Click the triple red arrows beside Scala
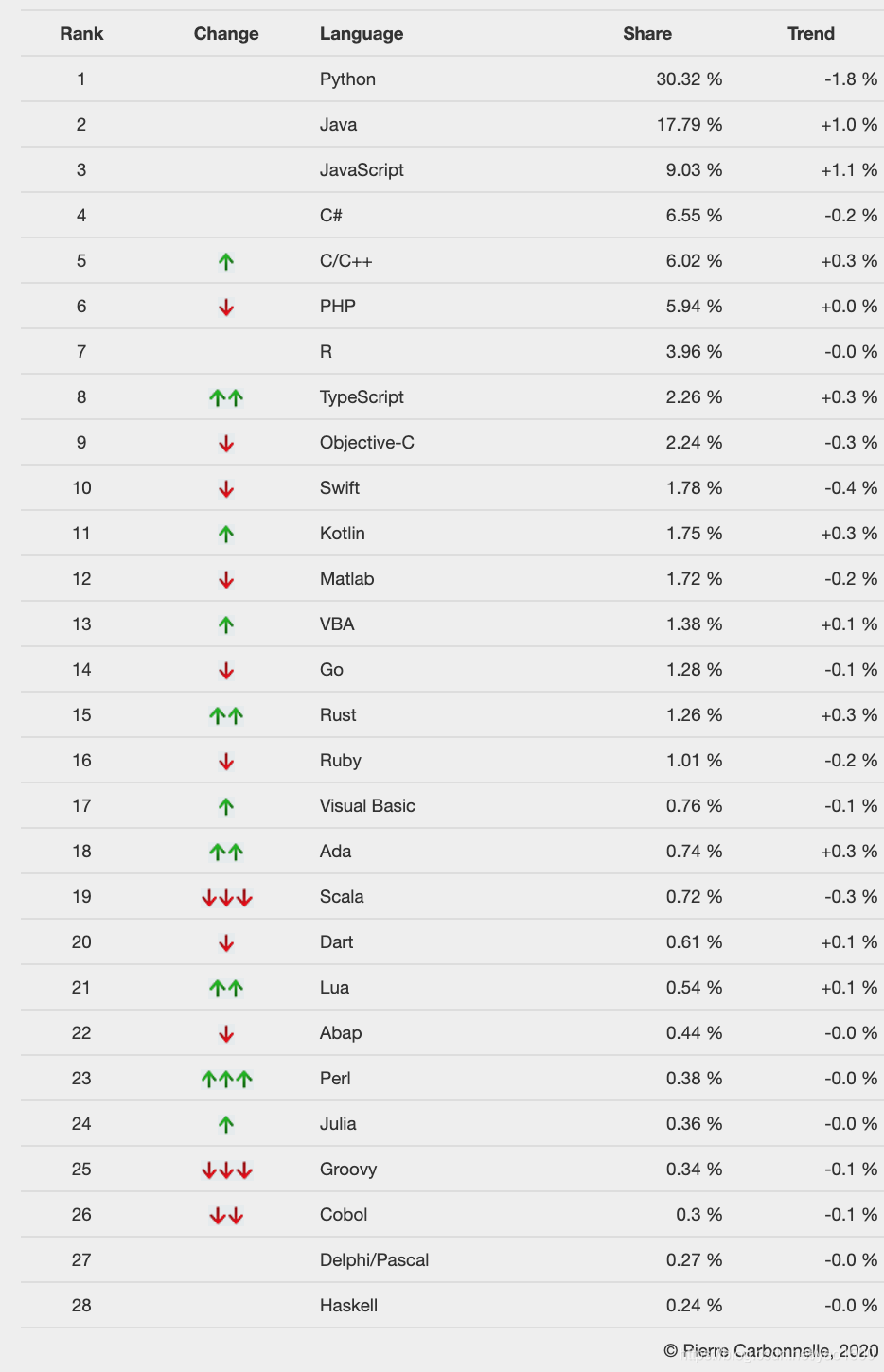The width and height of the screenshot is (884, 1372). click(226, 897)
